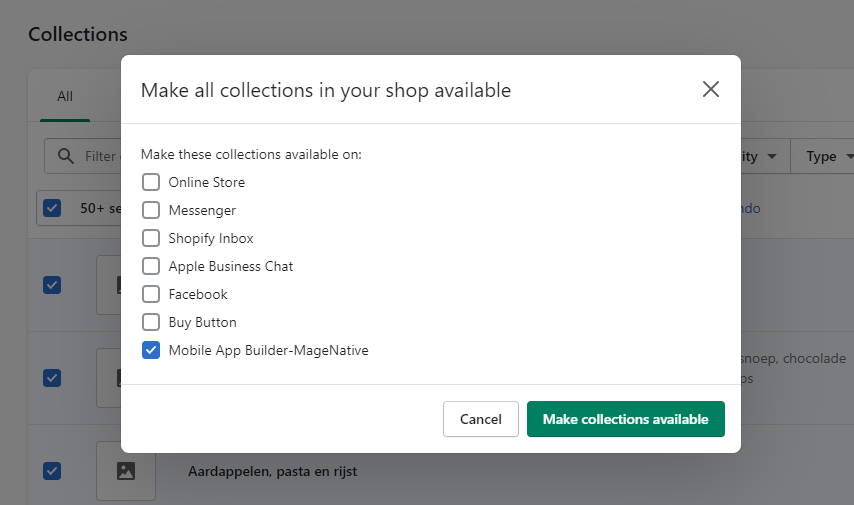Select the Facebook checkbox
854x505 pixels.
pos(151,294)
